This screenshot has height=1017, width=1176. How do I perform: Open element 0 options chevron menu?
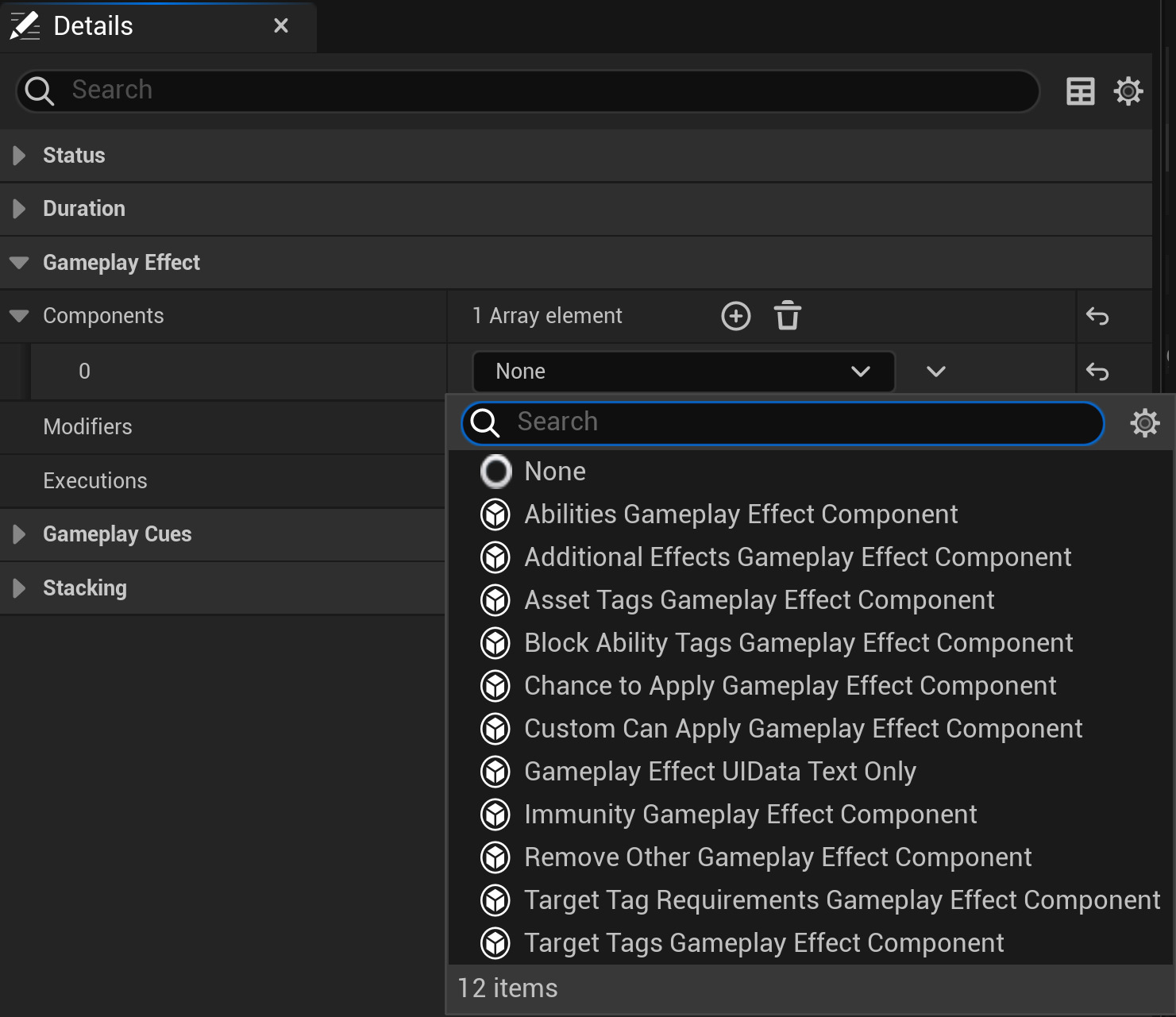click(x=936, y=372)
